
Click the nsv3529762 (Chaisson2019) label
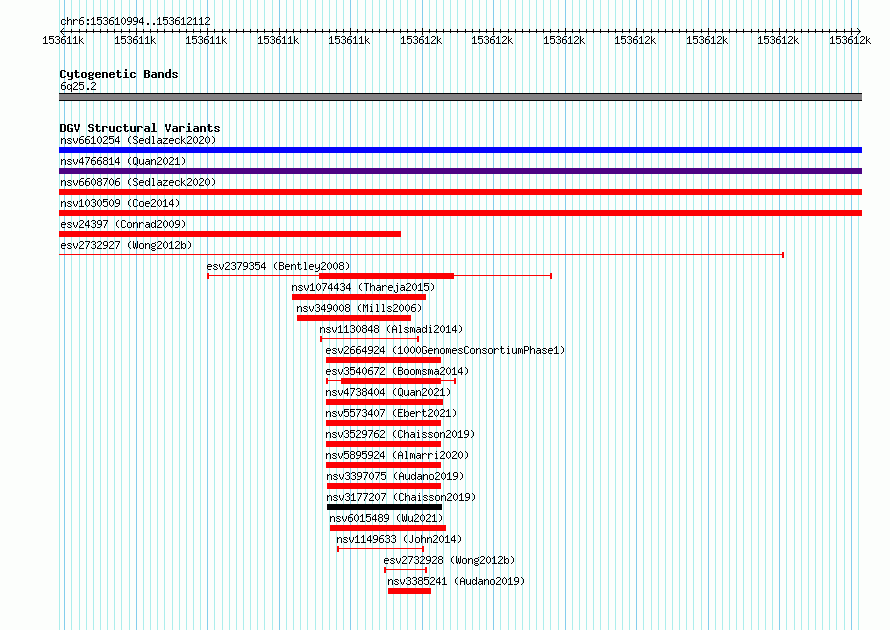pos(400,434)
